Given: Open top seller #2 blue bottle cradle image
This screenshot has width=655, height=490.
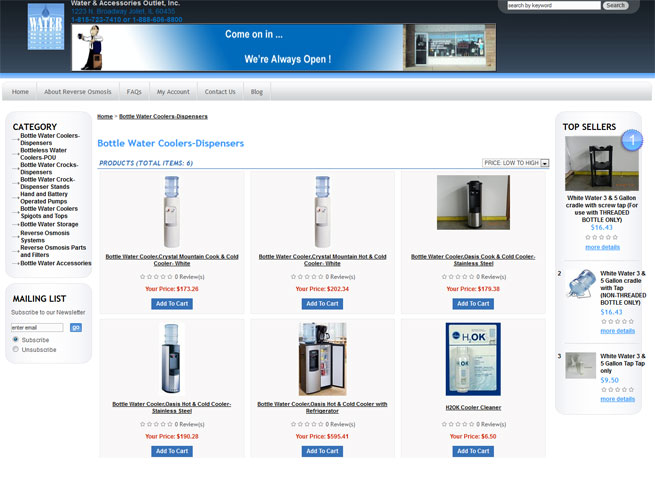Looking at the screenshot, I should [581, 284].
